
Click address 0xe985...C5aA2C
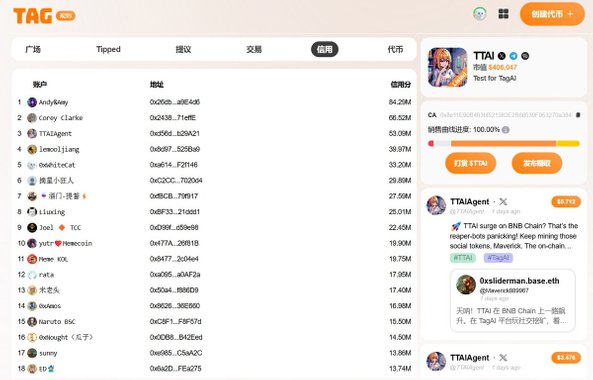(x=176, y=353)
